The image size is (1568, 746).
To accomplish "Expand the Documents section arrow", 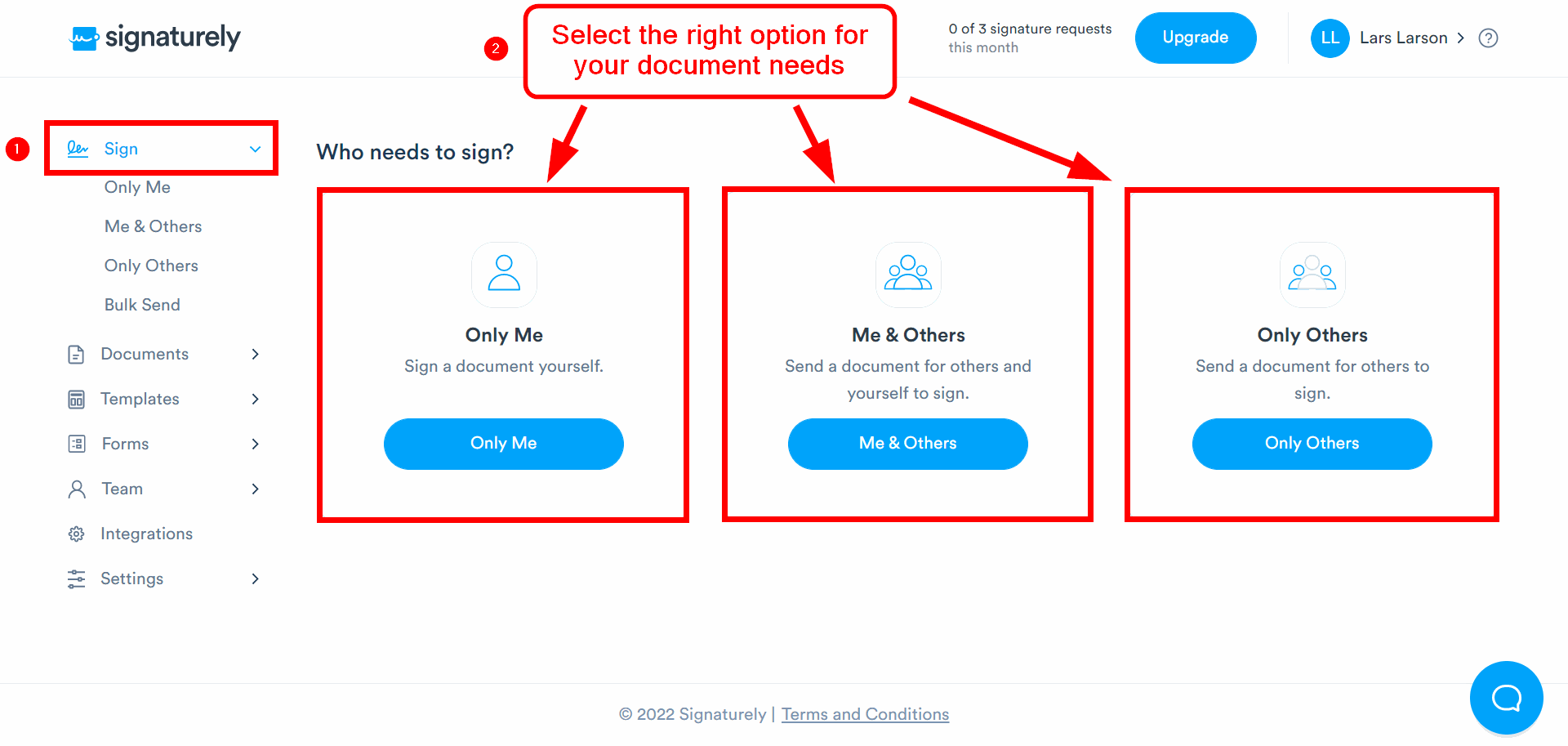I will (256, 354).
